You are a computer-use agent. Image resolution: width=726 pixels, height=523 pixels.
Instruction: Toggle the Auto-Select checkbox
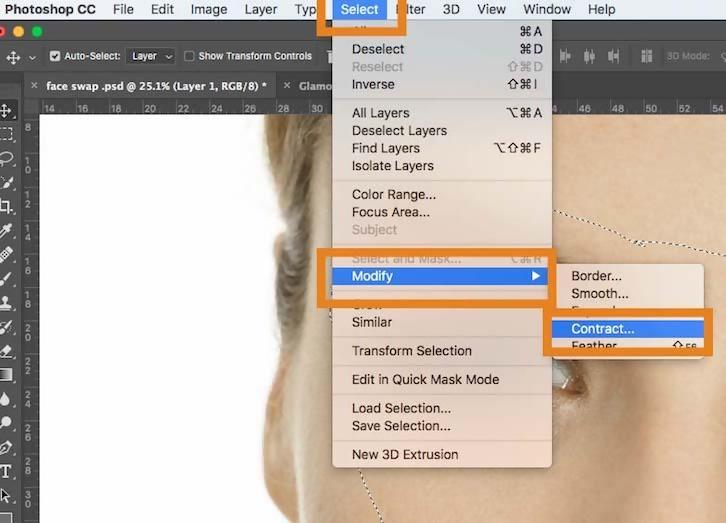tap(55, 56)
